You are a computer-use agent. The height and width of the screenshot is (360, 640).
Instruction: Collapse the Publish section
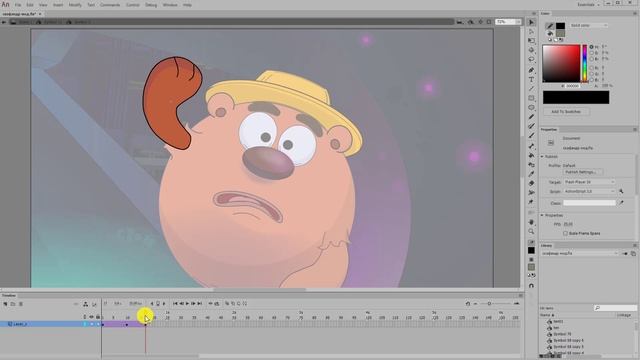coord(542,157)
